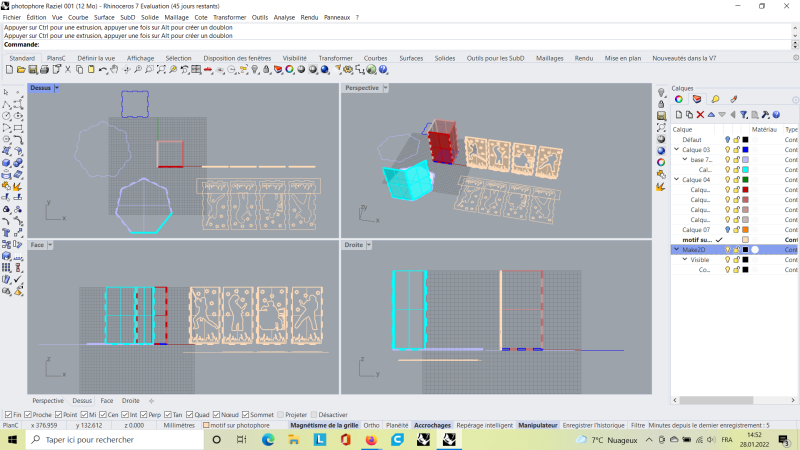Open the Dessus viewport dropdown arrow
Viewport: 800px width, 450px height.
57,88
